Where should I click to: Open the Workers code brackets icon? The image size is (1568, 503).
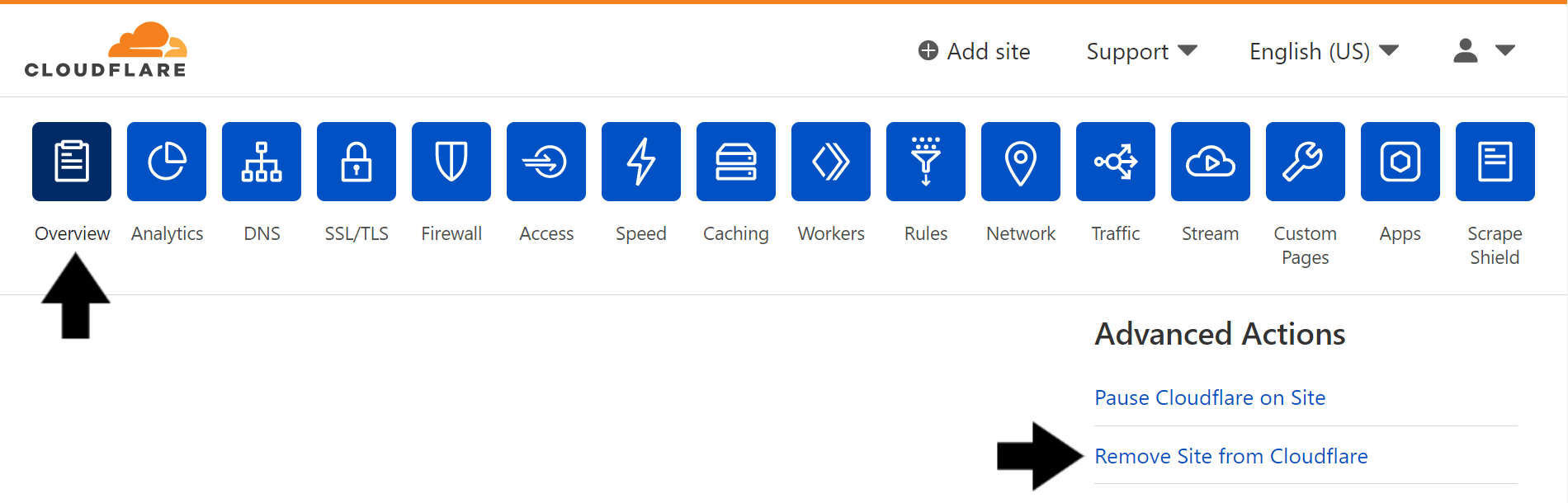831,162
